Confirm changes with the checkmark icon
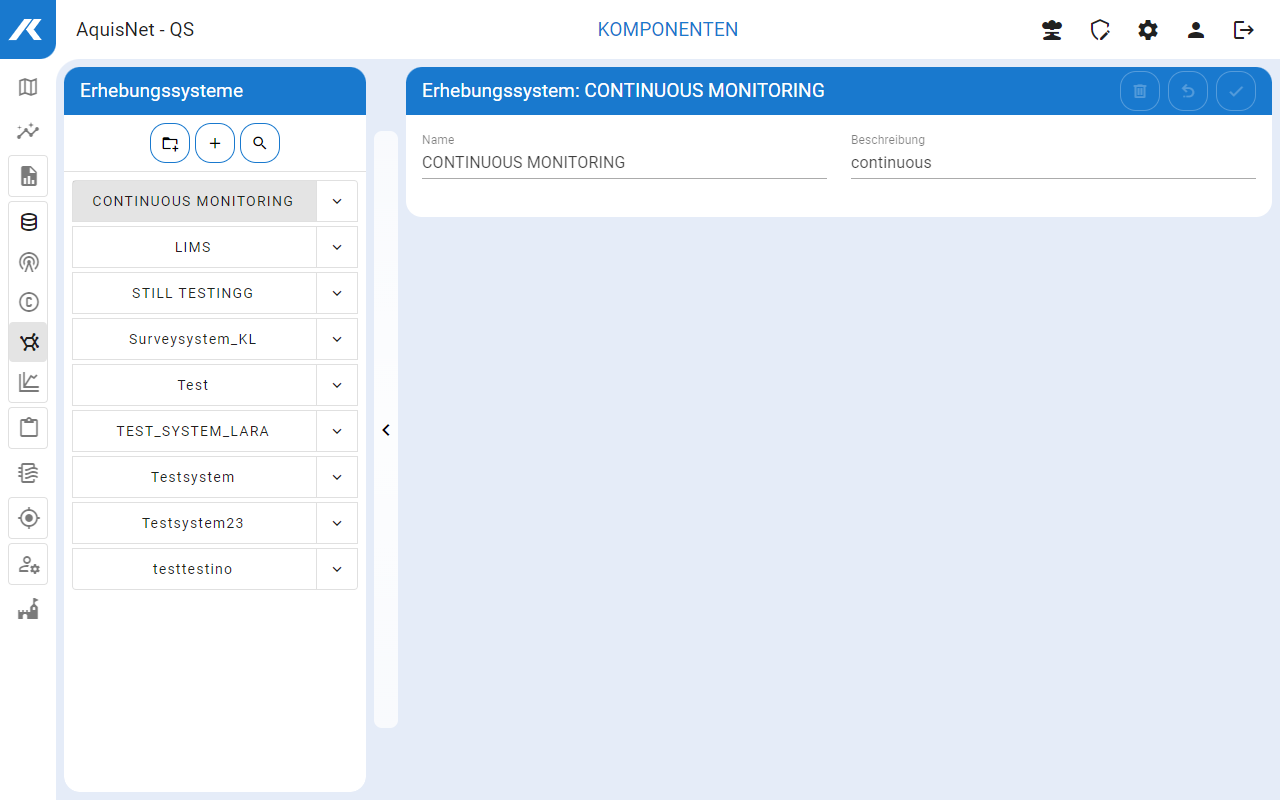The height and width of the screenshot is (800, 1280). coord(1236,91)
